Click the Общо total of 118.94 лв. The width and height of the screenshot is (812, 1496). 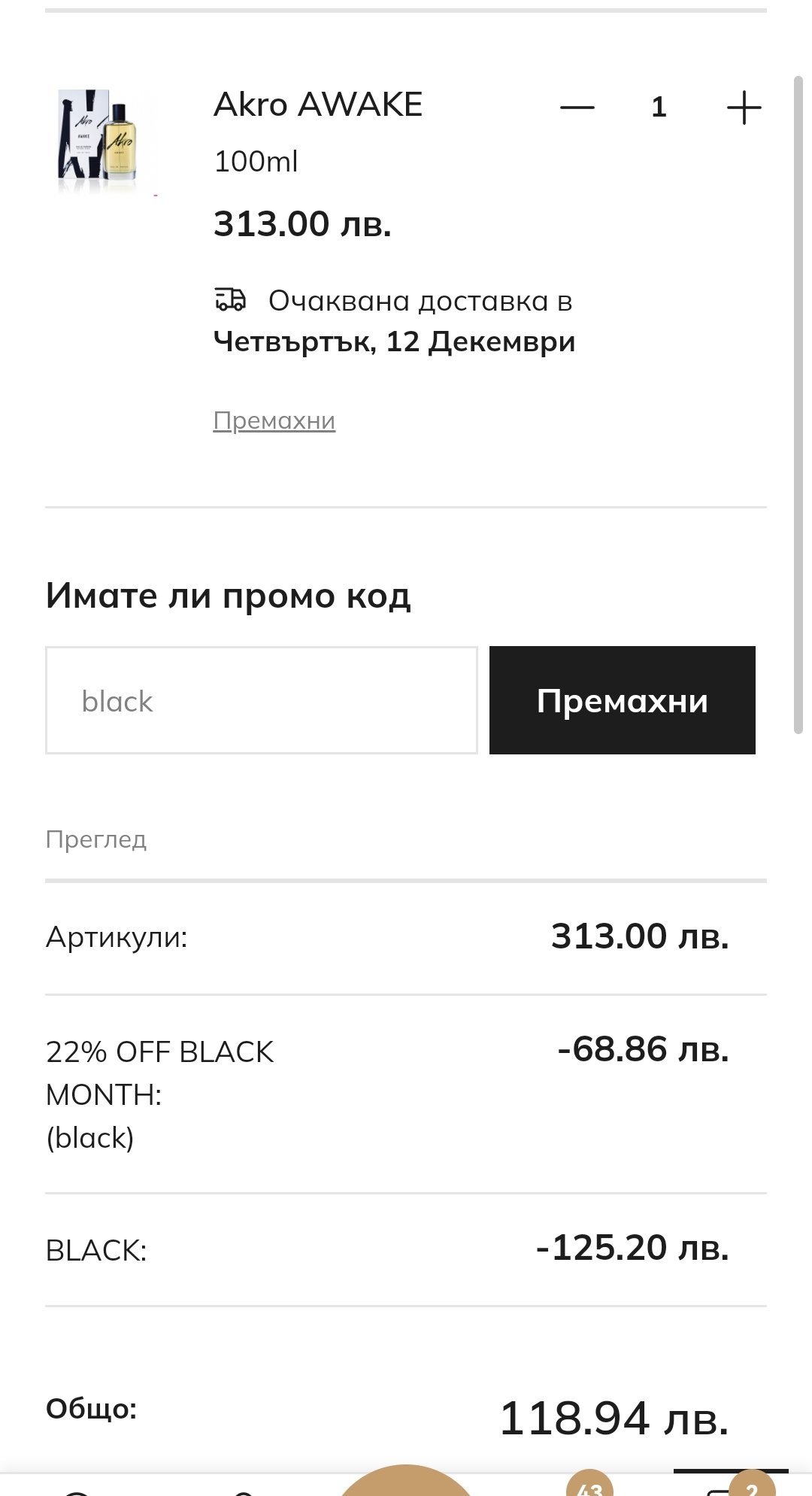[x=614, y=1419]
